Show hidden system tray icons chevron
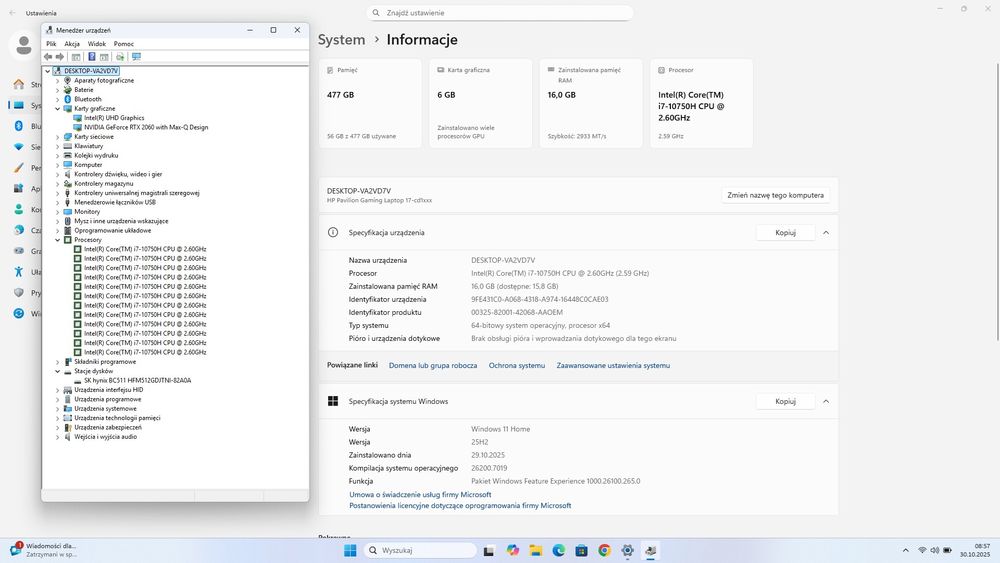The height and width of the screenshot is (563, 1000). [906, 550]
